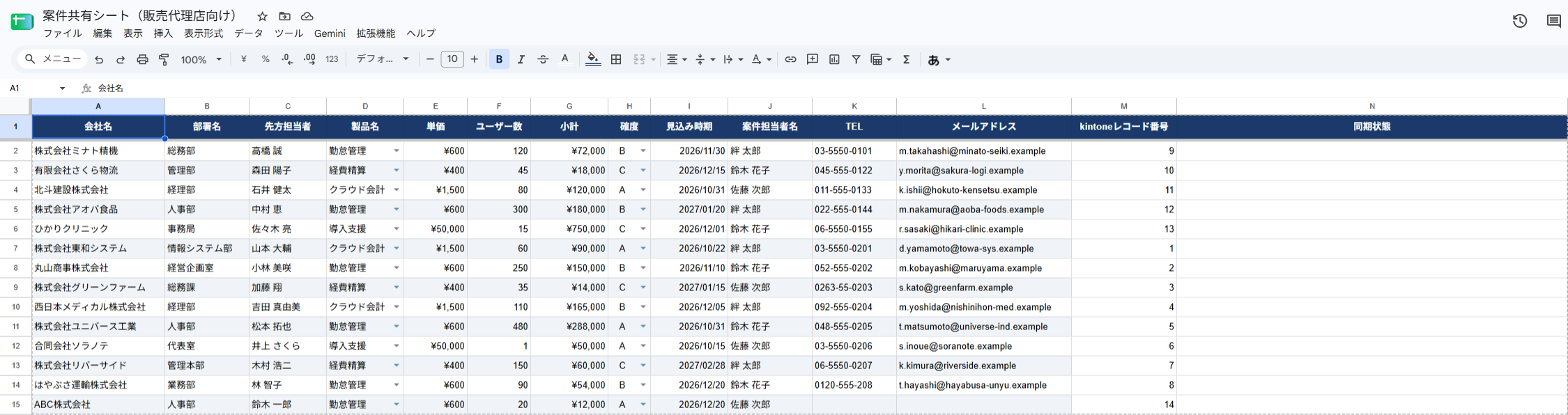
Task: Open the text color picker
Action: tap(565, 60)
